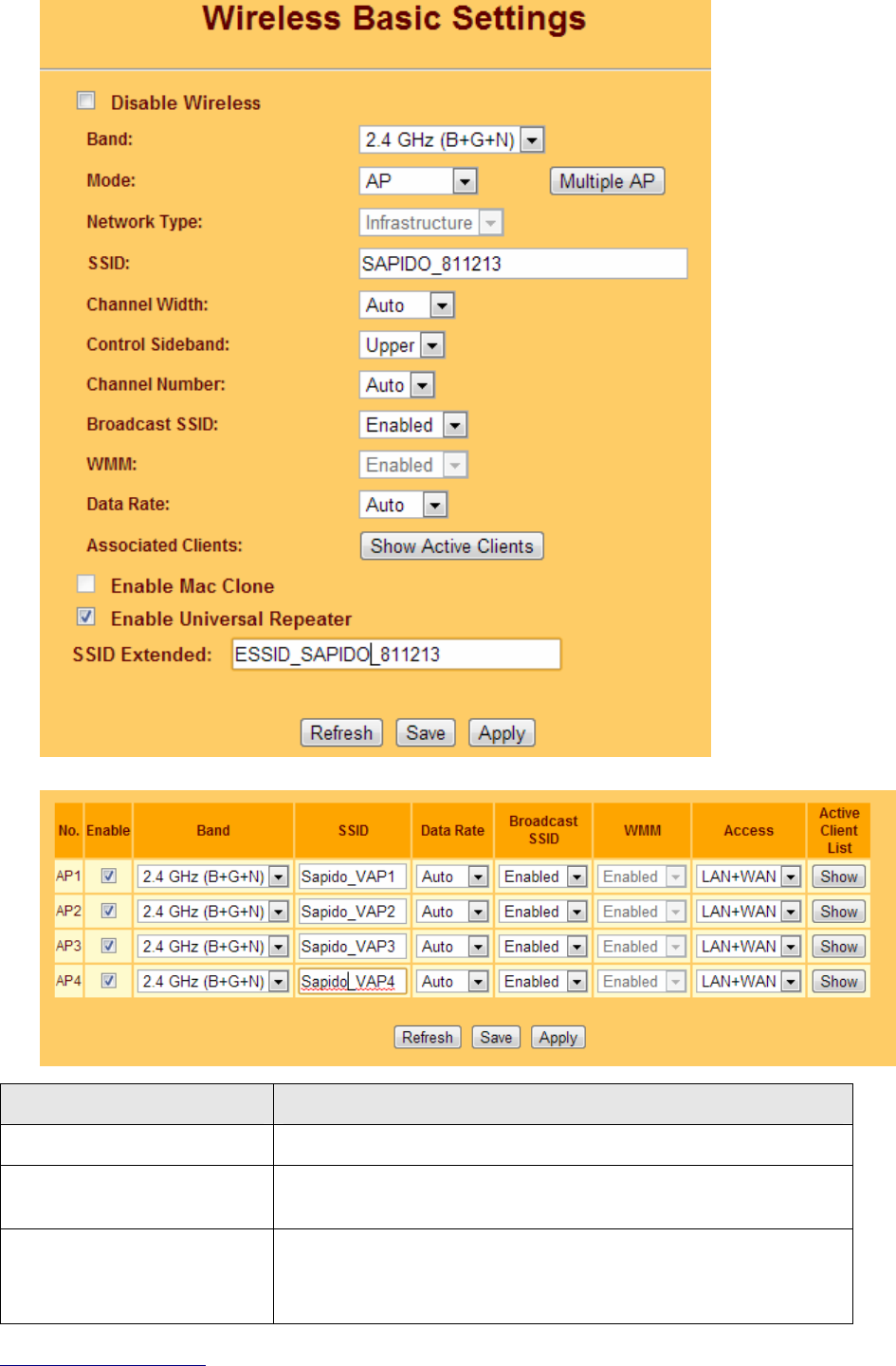The width and height of the screenshot is (896, 1366).
Task: Open the Data Rate dropdown for AP4
Action: click(x=452, y=982)
